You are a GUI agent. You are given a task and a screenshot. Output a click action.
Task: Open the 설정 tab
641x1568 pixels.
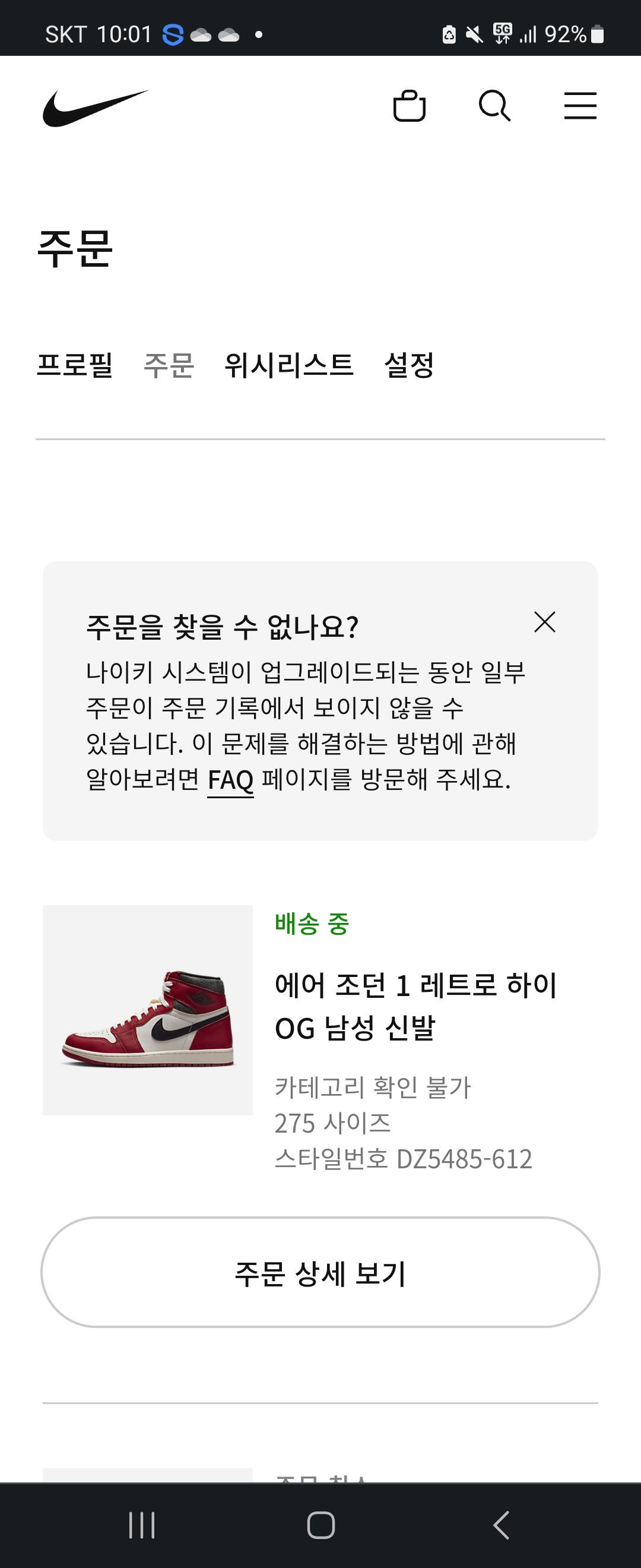click(x=410, y=365)
